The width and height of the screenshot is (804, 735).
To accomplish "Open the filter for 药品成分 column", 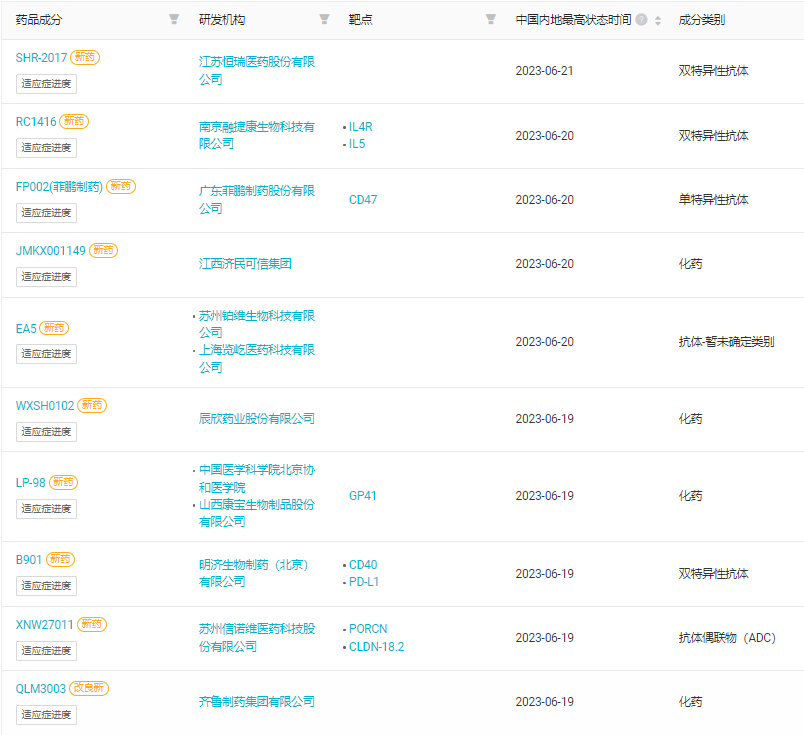I will 174,20.
